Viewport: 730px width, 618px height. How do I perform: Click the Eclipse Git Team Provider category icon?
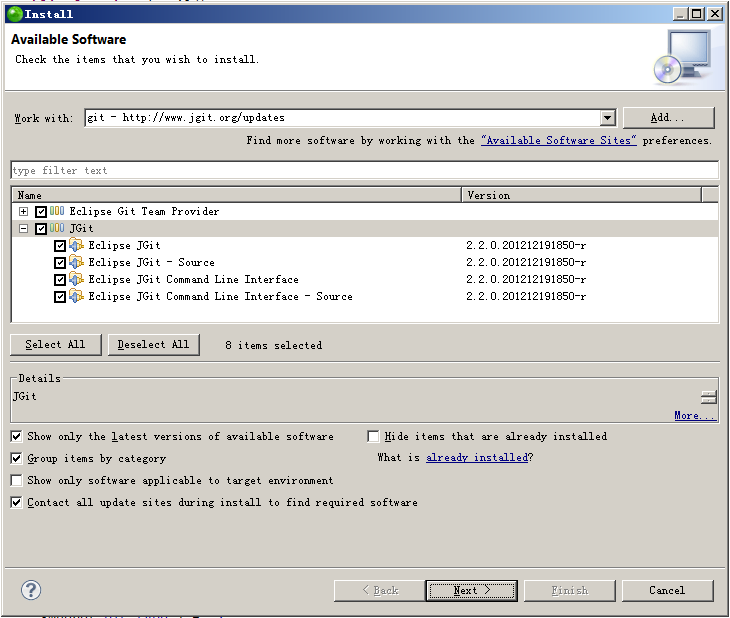click(57, 211)
